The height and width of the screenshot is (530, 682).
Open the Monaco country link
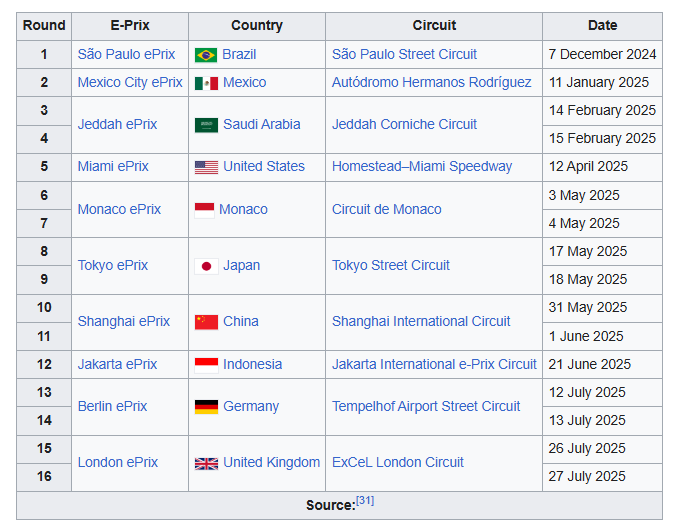click(x=243, y=210)
